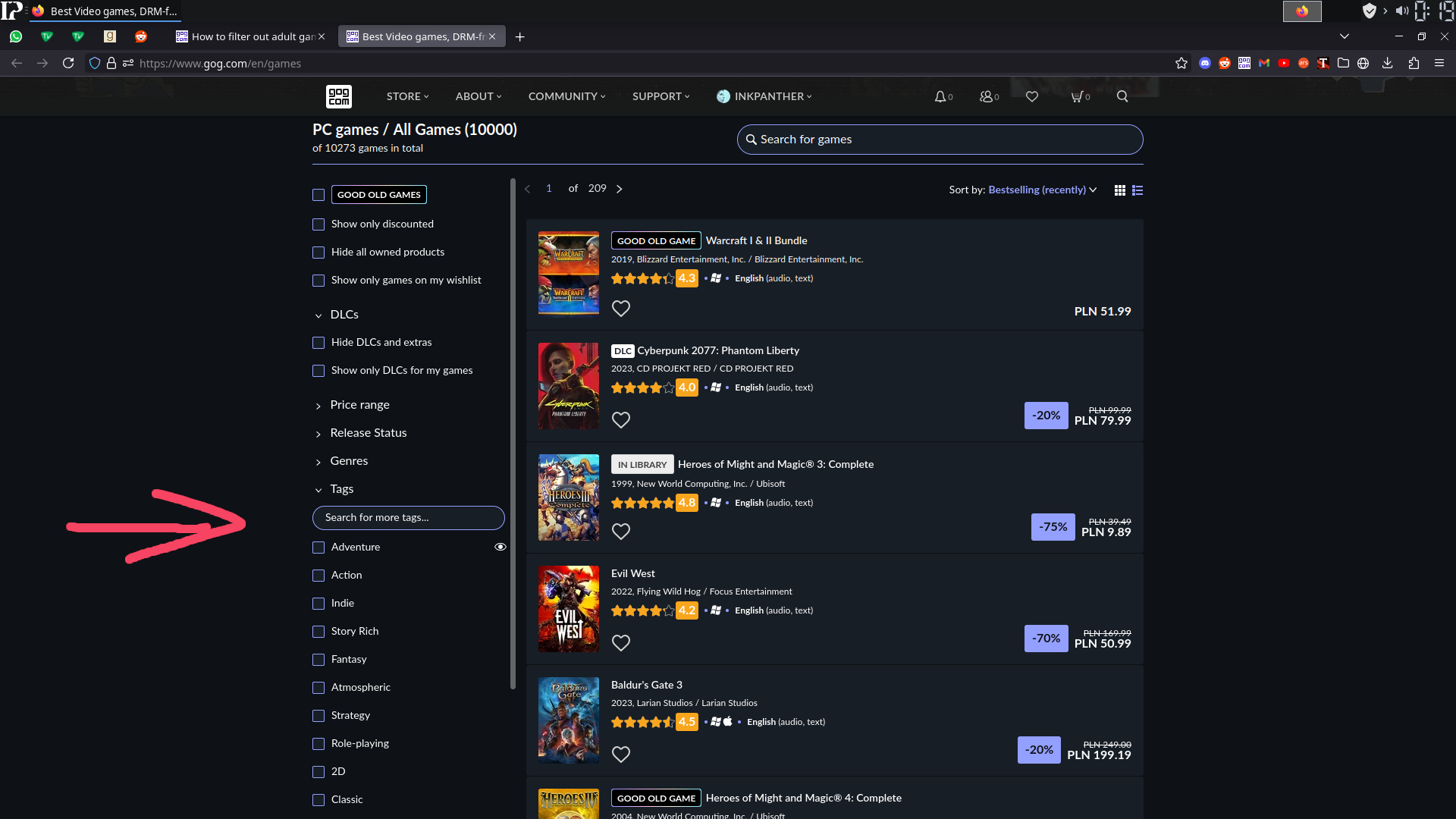
Task: Expand the Release Status filter
Action: click(x=360, y=433)
